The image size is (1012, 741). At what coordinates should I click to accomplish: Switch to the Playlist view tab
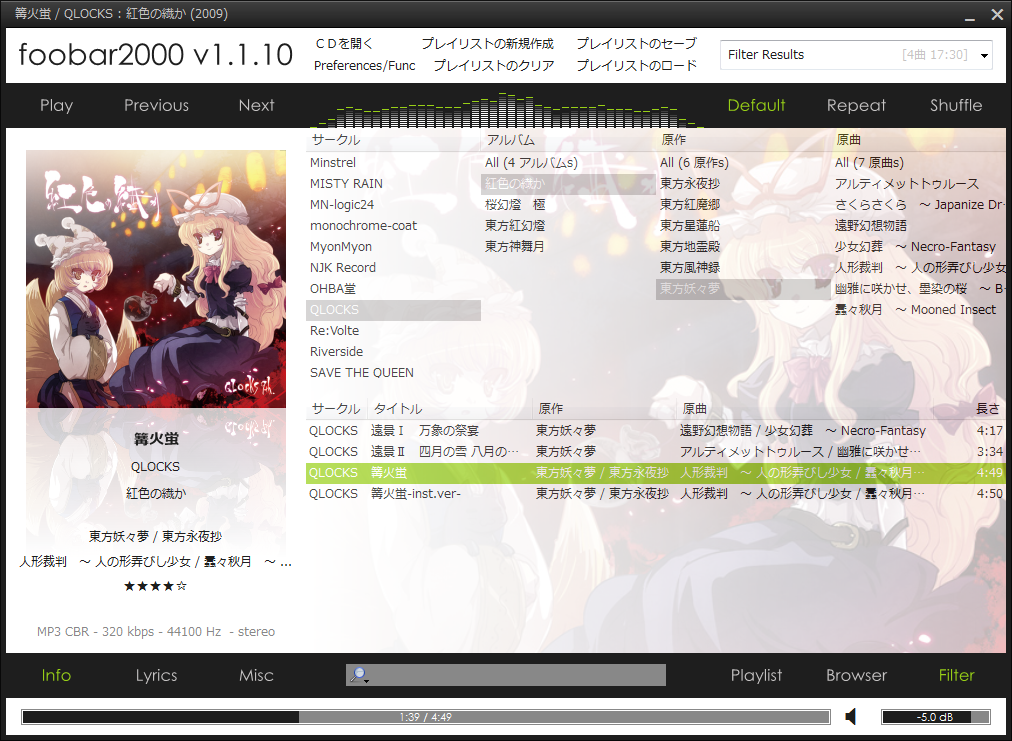(756, 675)
